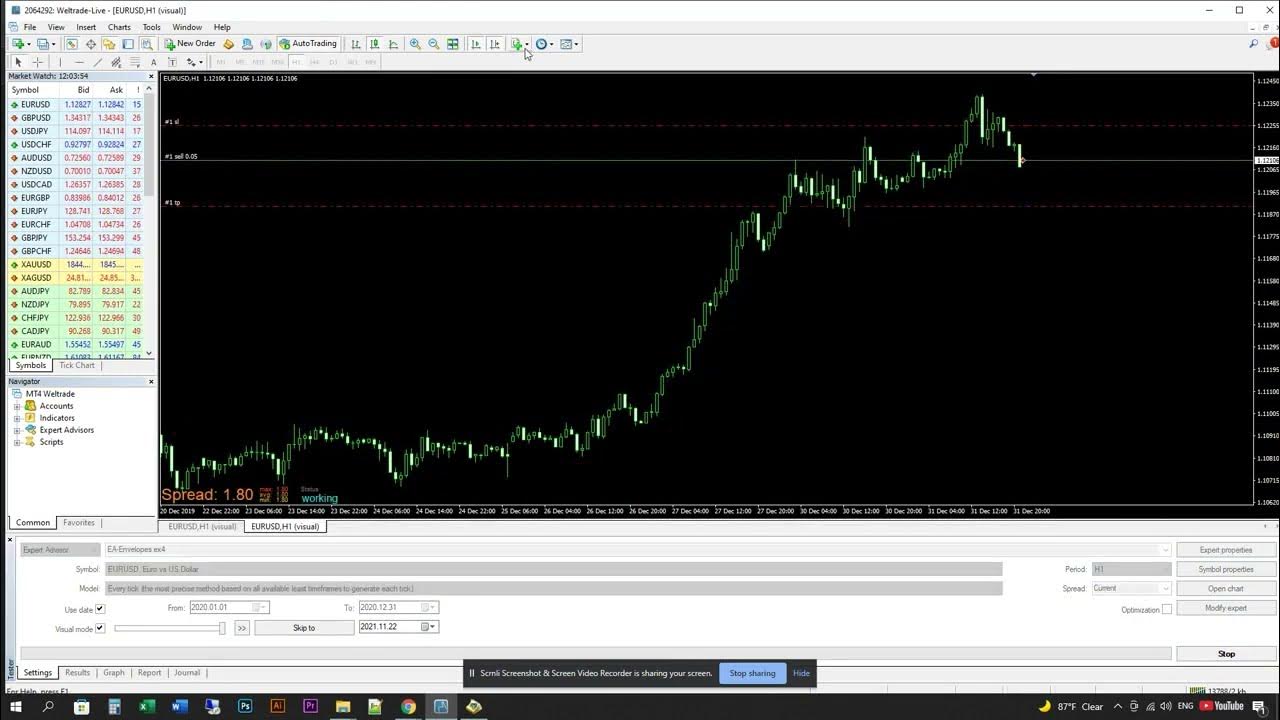Switch to the bar chart icon
This screenshot has height=720, width=1280.
(356, 44)
